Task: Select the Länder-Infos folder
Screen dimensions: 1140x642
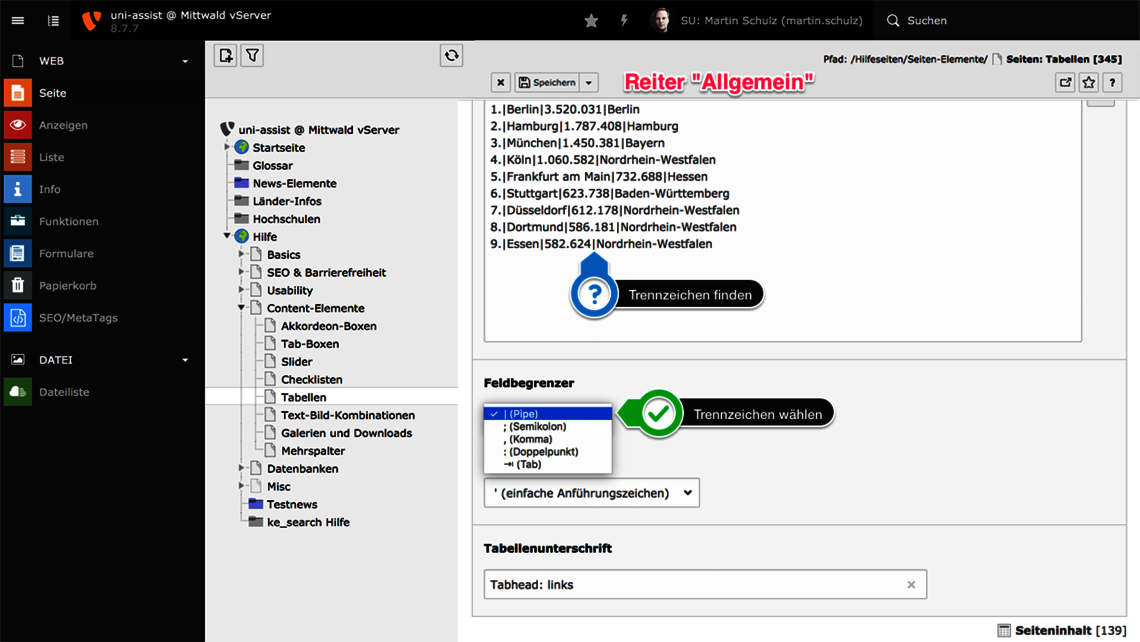Action: click(286, 201)
